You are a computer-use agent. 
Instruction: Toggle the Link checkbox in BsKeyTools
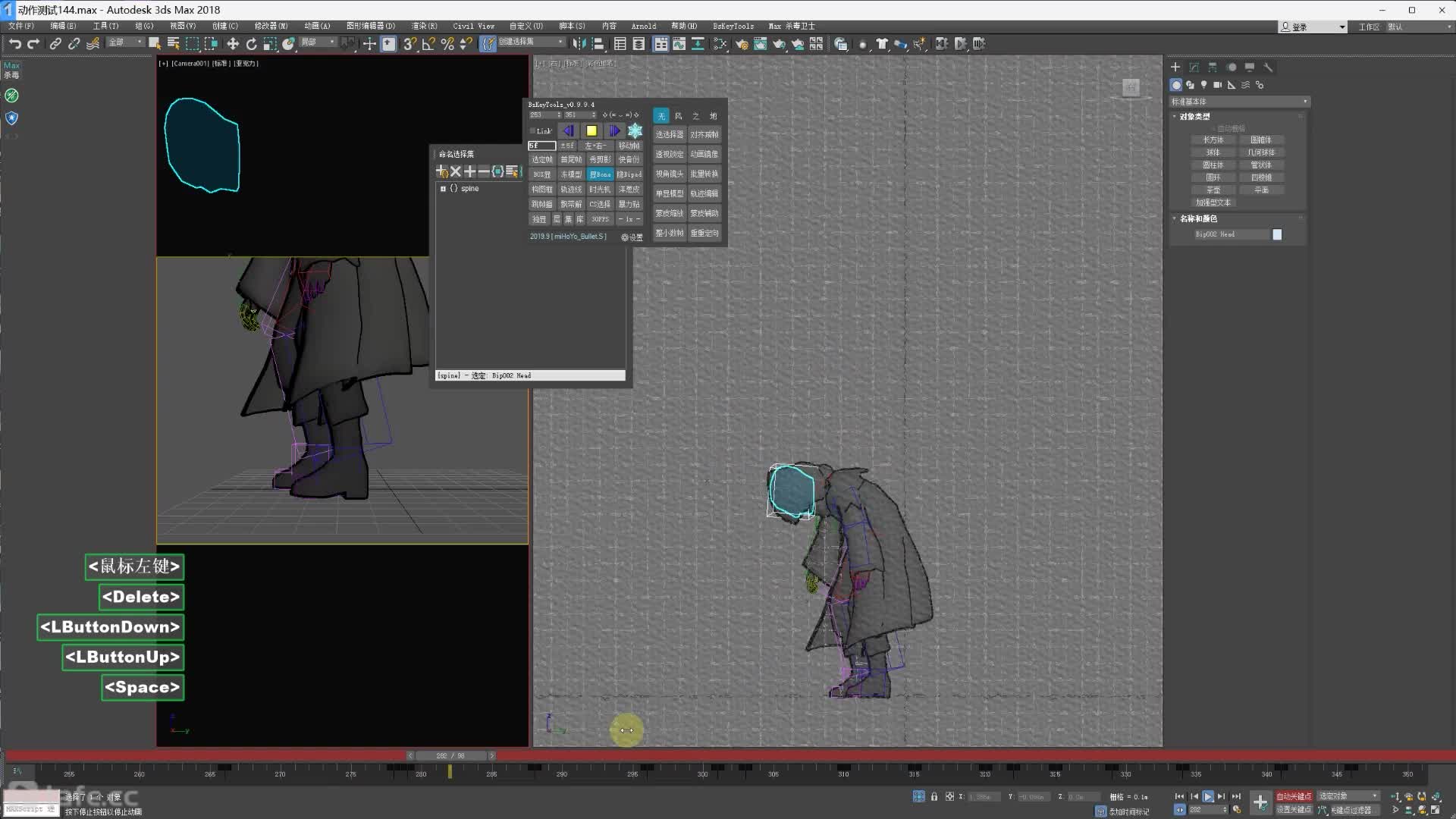pos(533,131)
